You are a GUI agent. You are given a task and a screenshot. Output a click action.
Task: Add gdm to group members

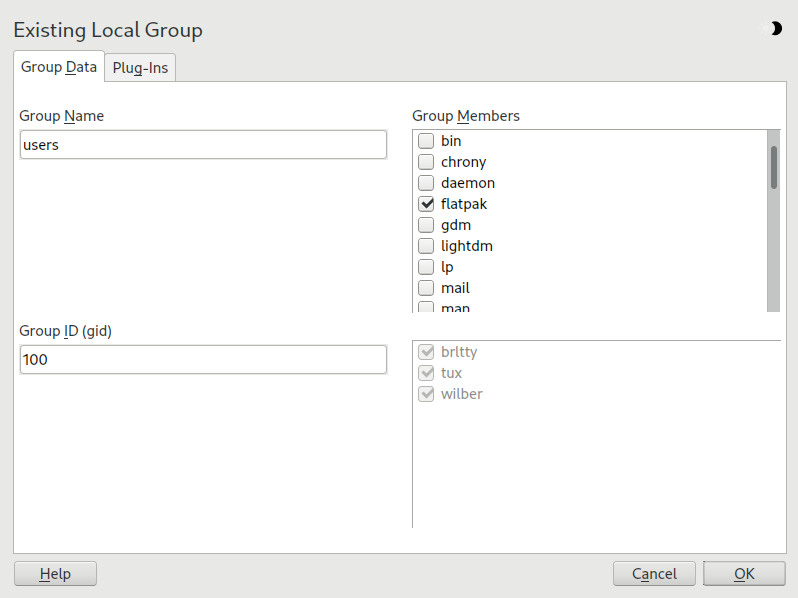426,225
